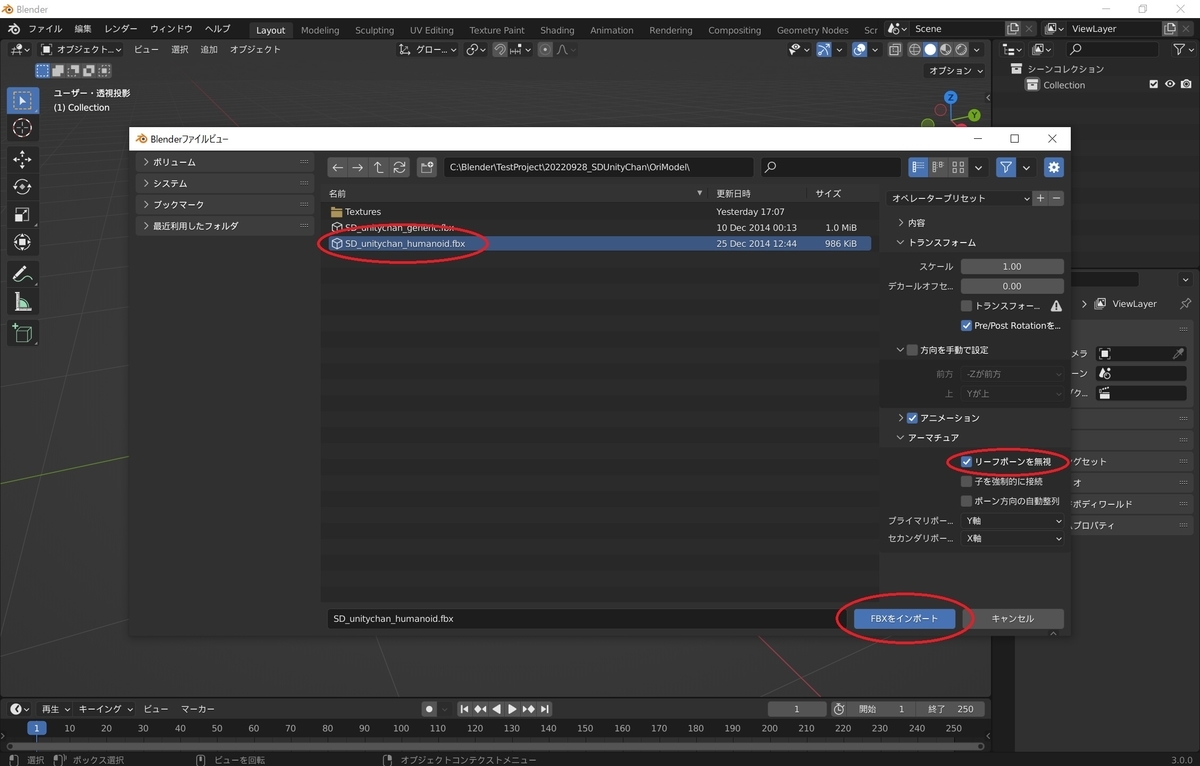Expand the Volumes (ボリューム) sidebar panel

[x=226, y=162]
